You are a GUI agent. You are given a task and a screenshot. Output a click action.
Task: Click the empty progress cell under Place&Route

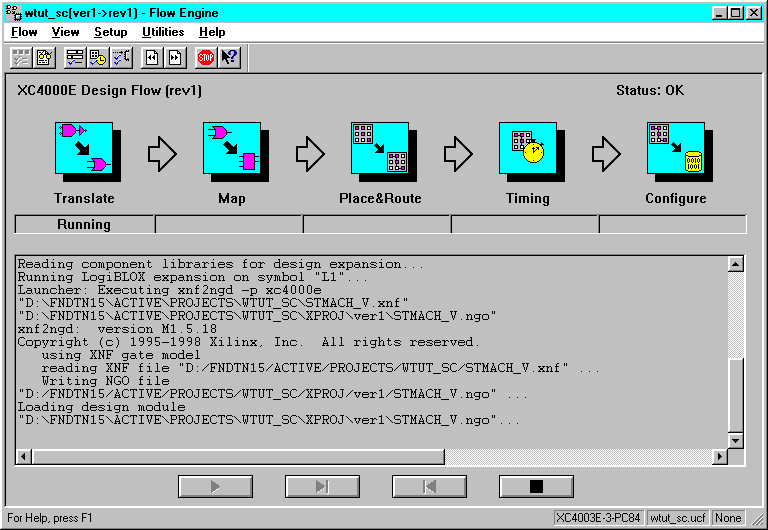pyautogui.click(x=377, y=224)
